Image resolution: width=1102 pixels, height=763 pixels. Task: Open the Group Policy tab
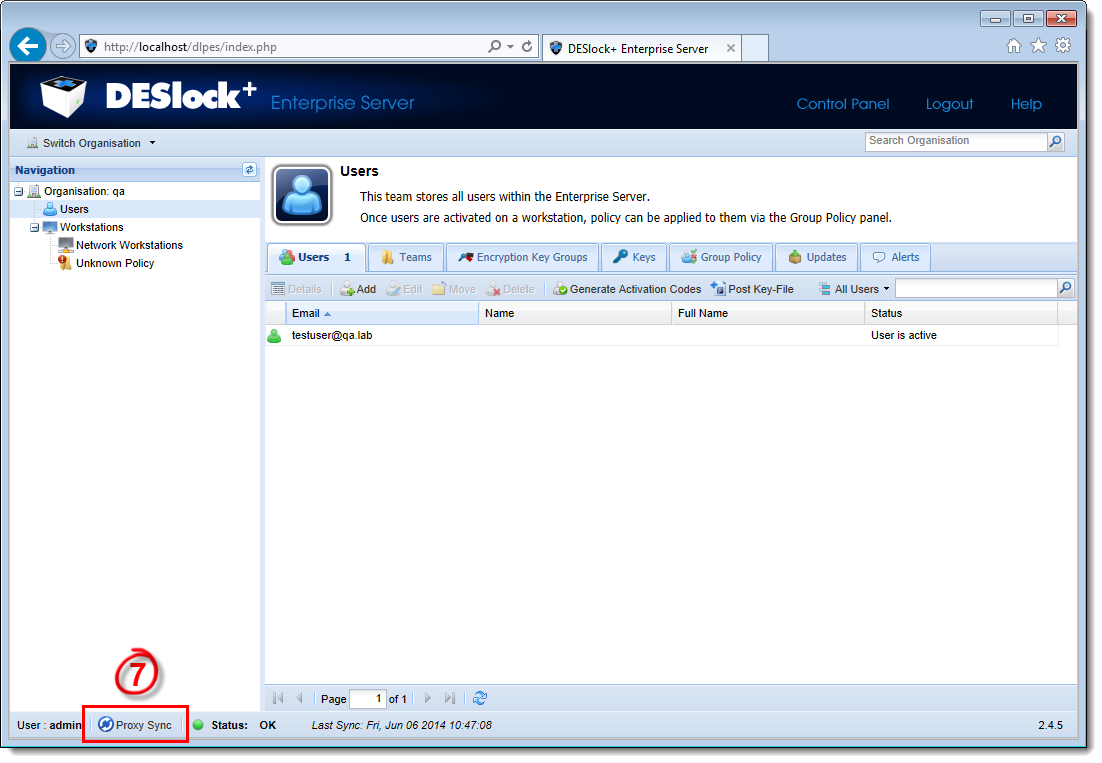pos(721,257)
